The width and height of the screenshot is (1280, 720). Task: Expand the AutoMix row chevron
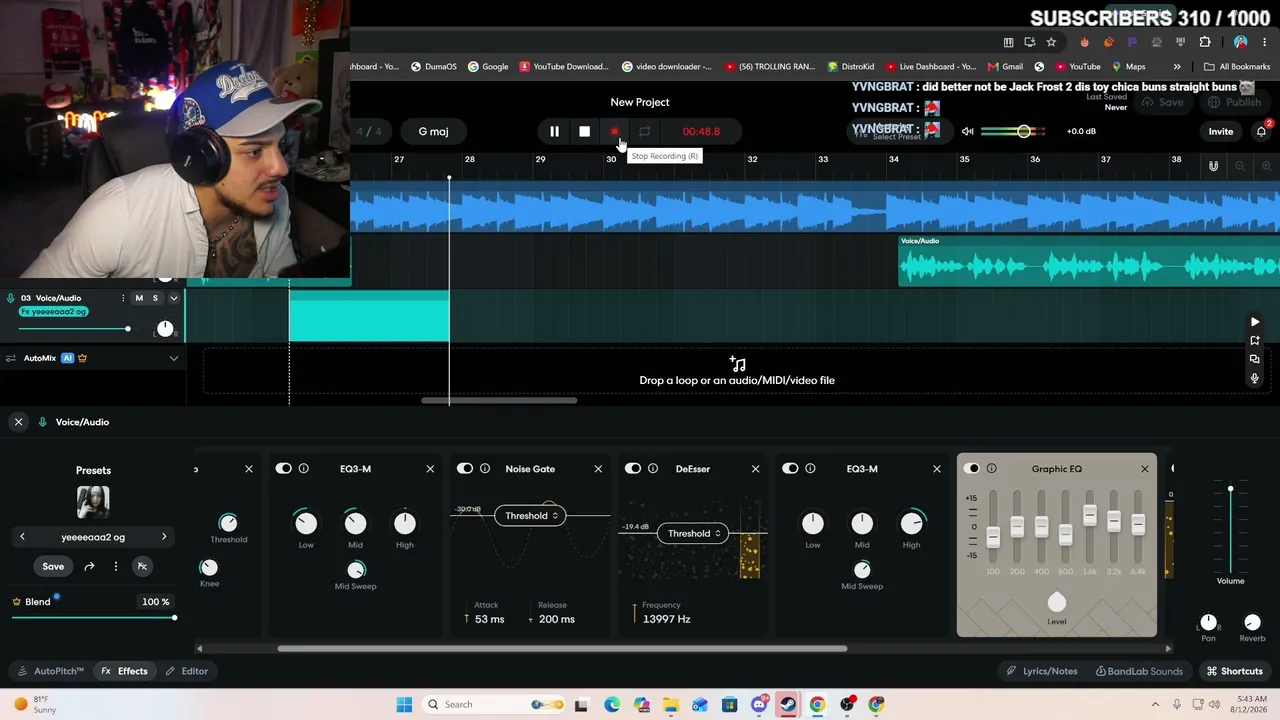(173, 358)
